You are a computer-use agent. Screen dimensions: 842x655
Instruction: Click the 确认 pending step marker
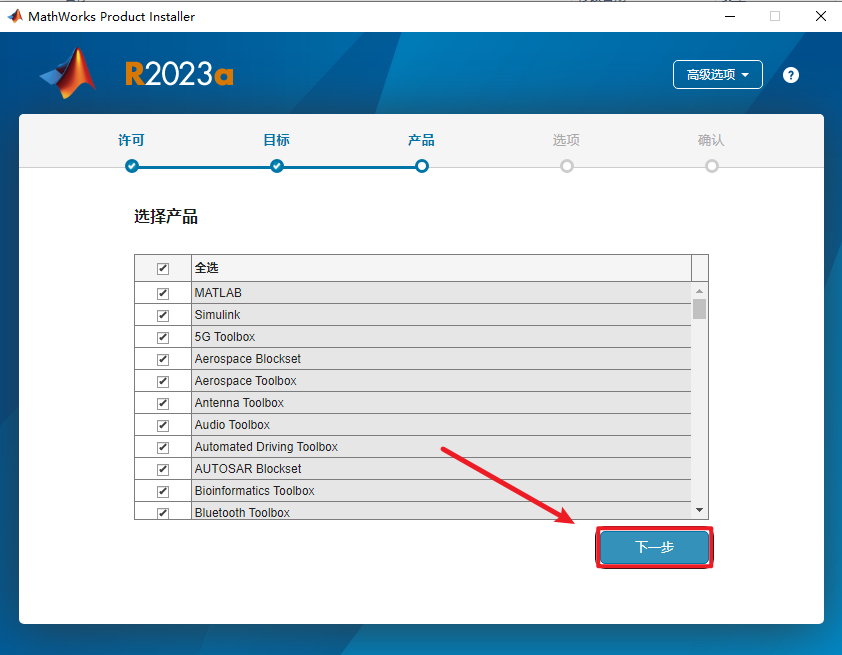[712, 166]
